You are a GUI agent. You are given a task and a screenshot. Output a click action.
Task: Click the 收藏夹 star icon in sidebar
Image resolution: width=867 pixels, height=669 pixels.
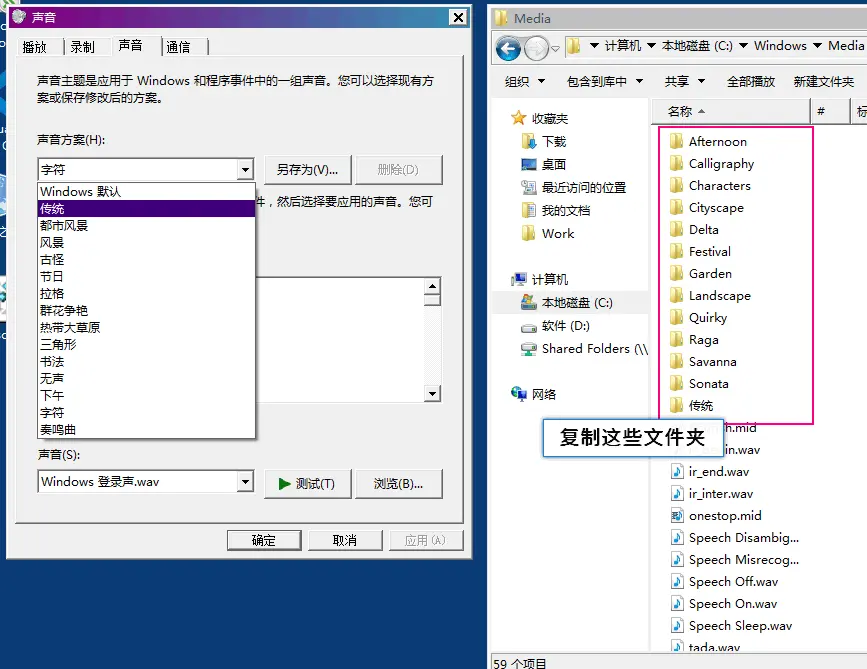519,118
